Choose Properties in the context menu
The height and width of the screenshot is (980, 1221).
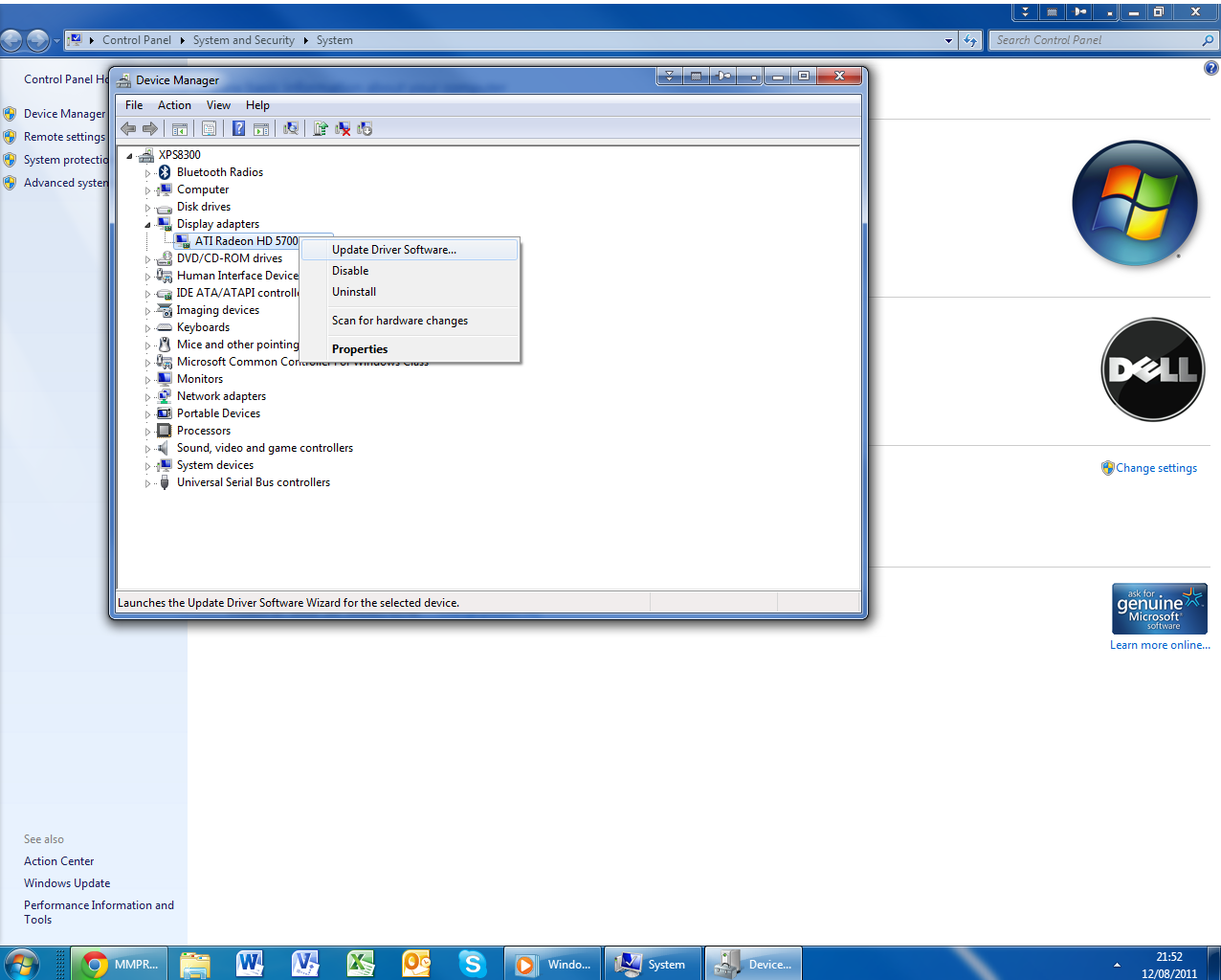pos(410,349)
